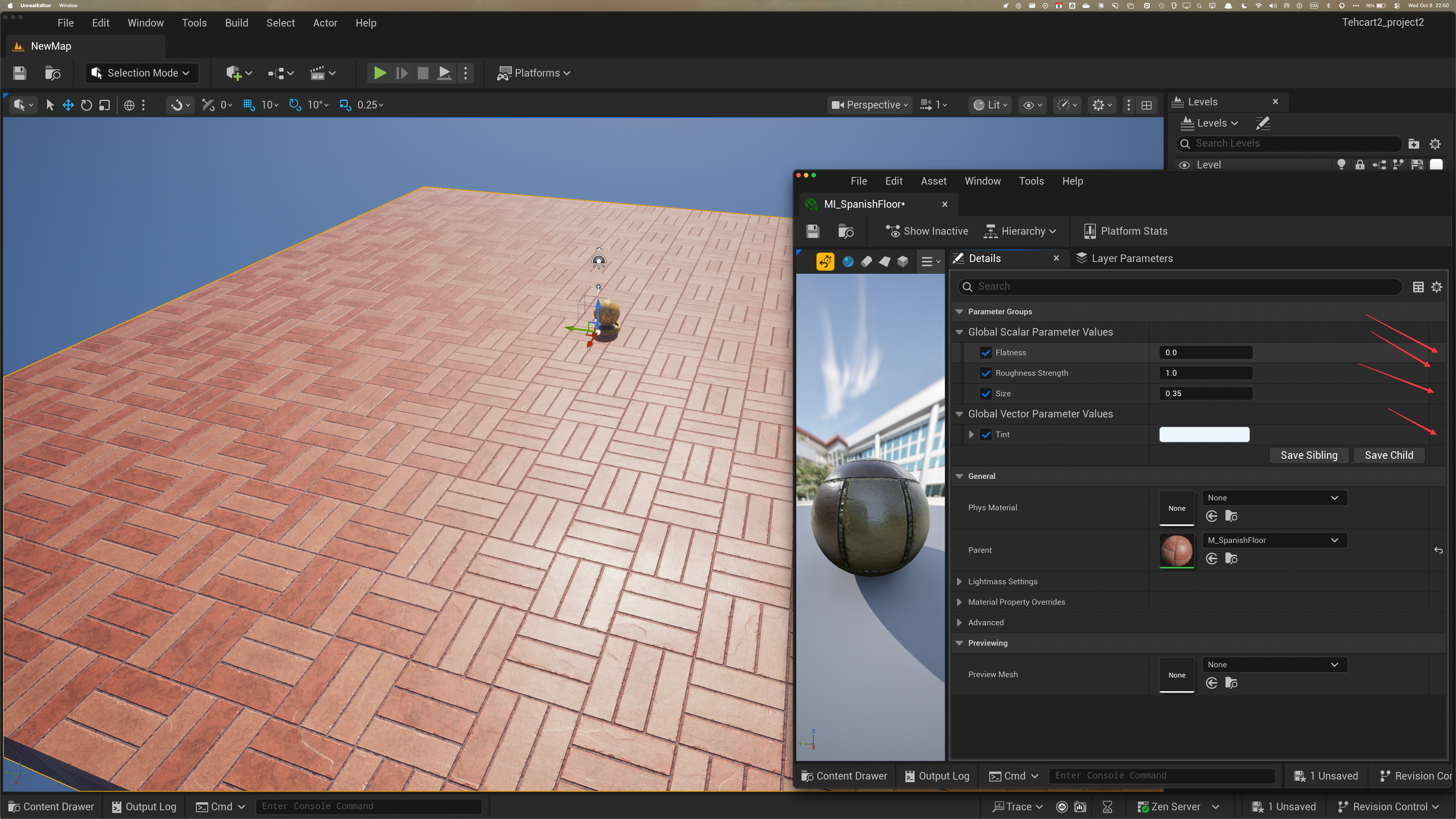Toggle Details property matrix table icon
This screenshot has height=819, width=1456.
pyautogui.click(x=1418, y=287)
